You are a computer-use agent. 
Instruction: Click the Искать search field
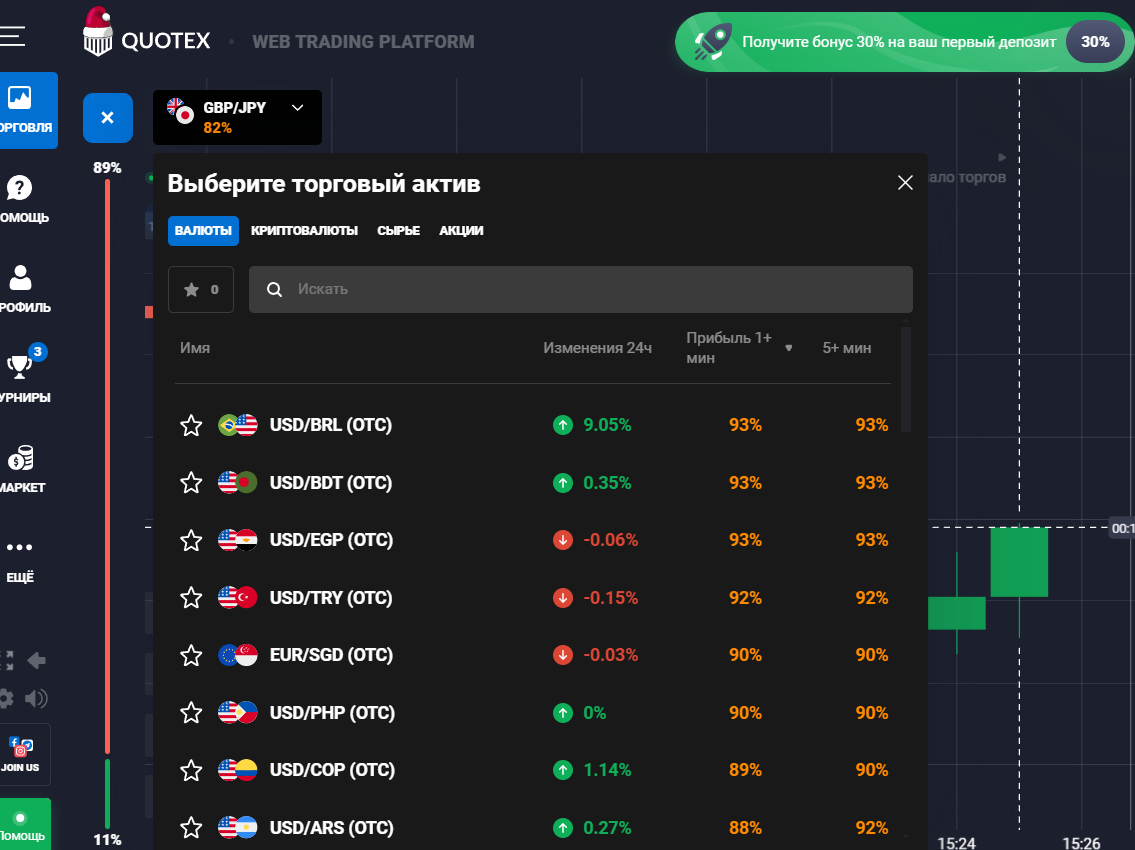click(581, 290)
